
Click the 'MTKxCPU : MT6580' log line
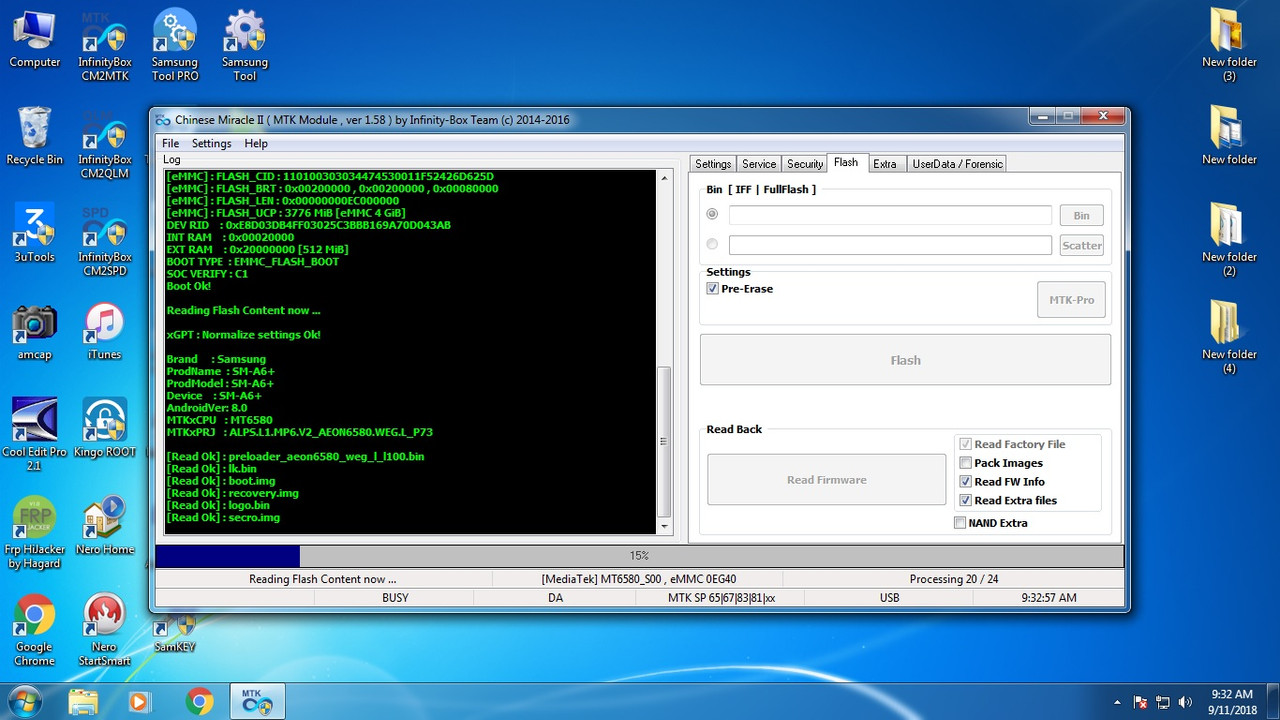(x=219, y=420)
